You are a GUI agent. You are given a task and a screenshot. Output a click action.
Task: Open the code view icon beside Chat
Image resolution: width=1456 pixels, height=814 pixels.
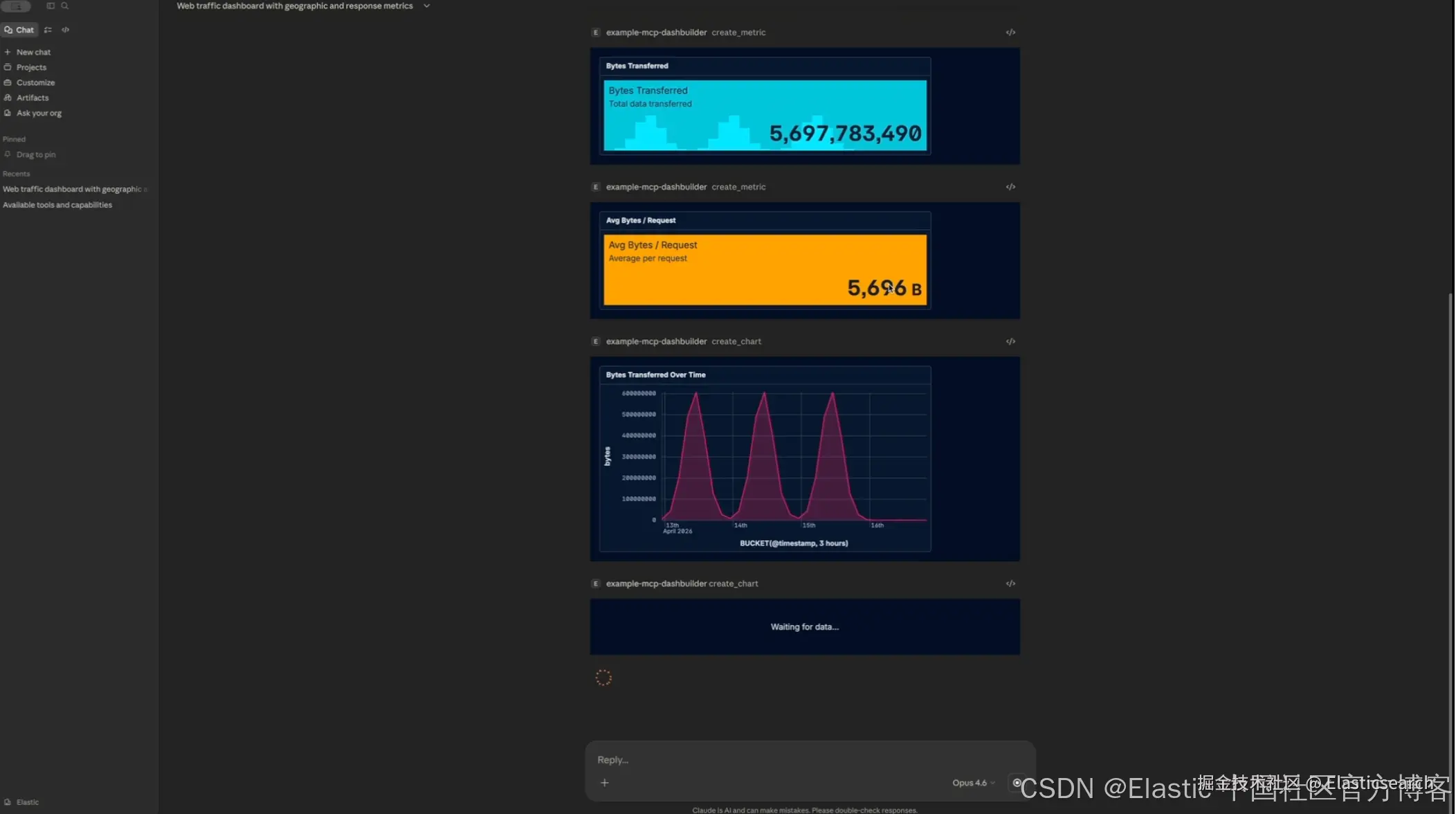pos(66,30)
